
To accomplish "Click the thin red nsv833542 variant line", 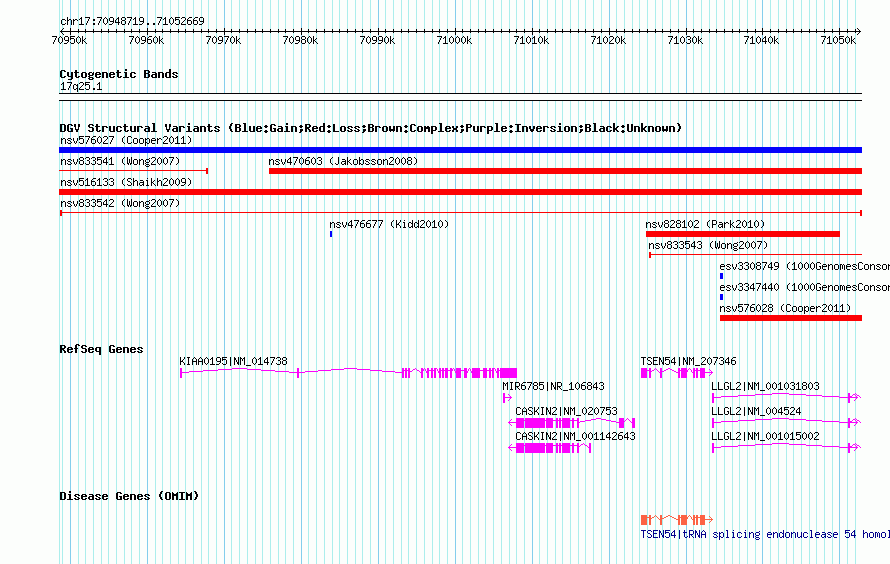I will tap(461, 213).
